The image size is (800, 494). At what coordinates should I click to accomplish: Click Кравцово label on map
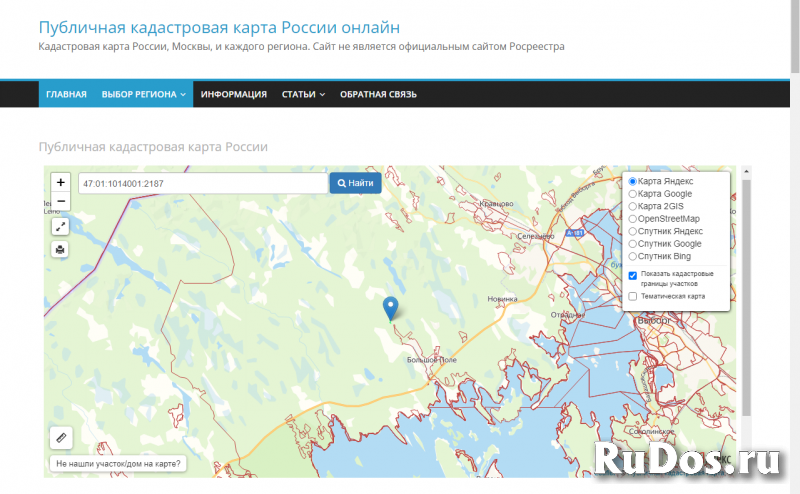496,204
